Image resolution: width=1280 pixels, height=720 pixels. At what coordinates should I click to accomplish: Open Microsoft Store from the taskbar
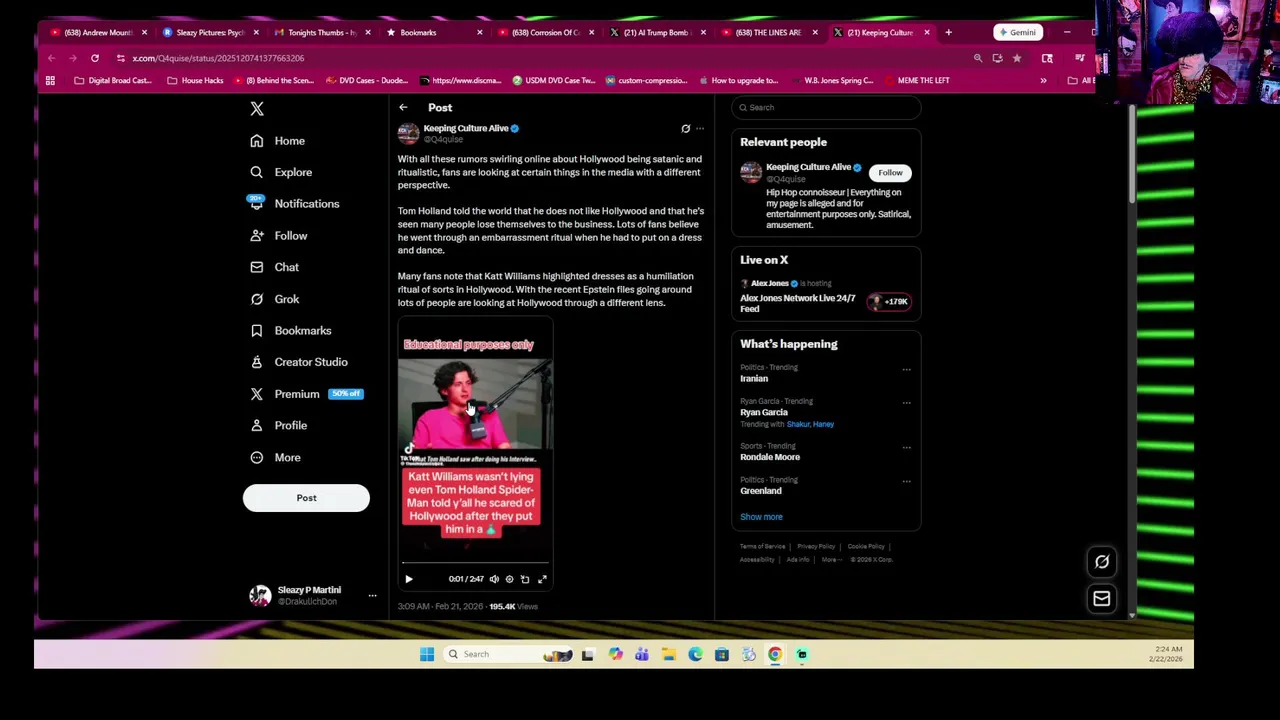[x=722, y=655]
